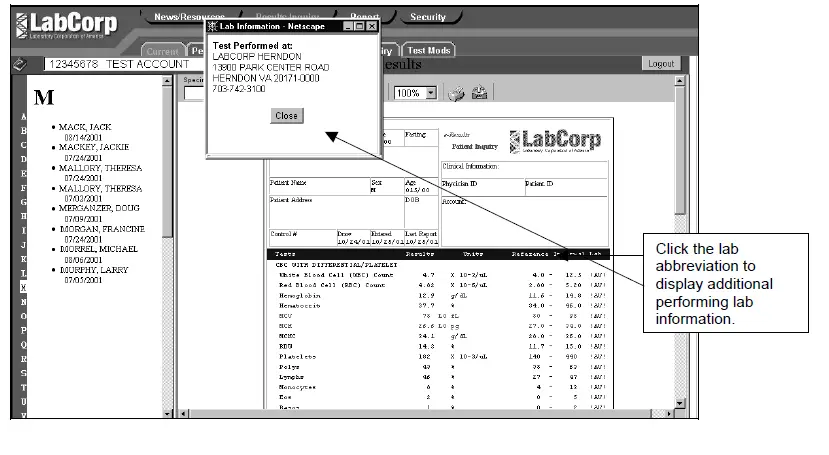
Task: Close the Lab Information window with X
Action: (x=372, y=26)
